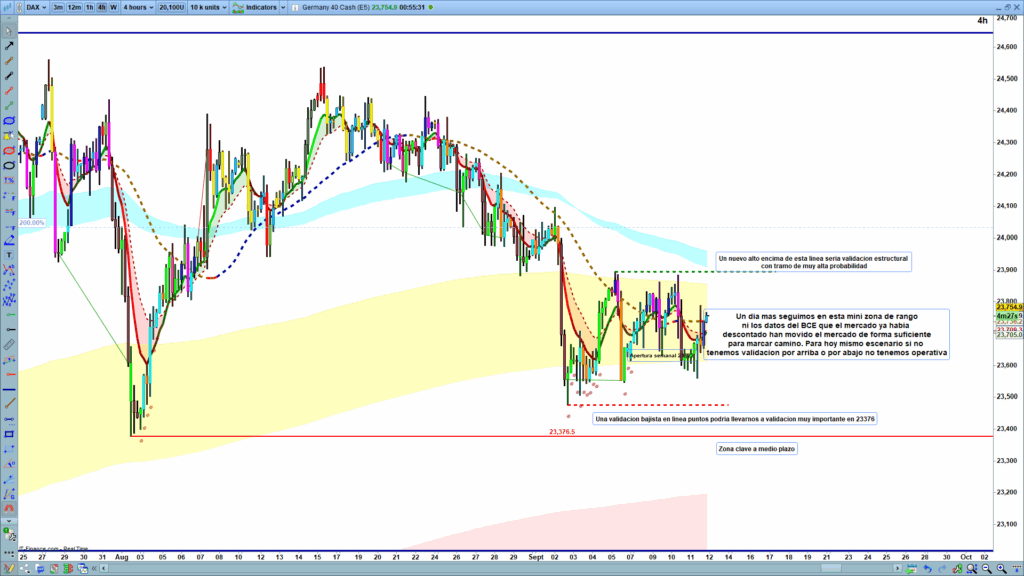This screenshot has height=576, width=1024.
Task: Toggle the 3m timeframe button
Action: click(x=59, y=7)
